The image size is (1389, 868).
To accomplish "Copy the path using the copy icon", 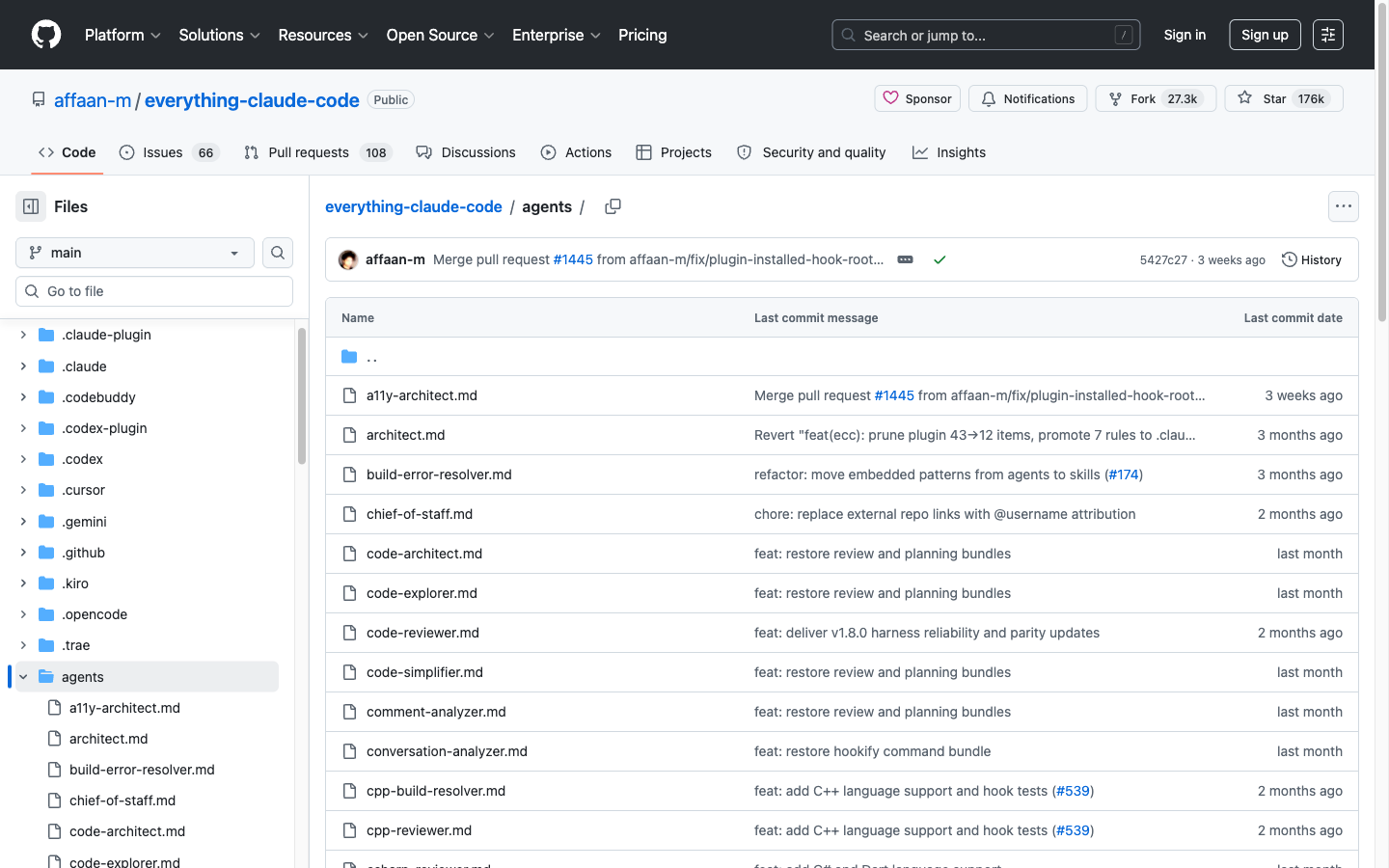I will point(613,206).
